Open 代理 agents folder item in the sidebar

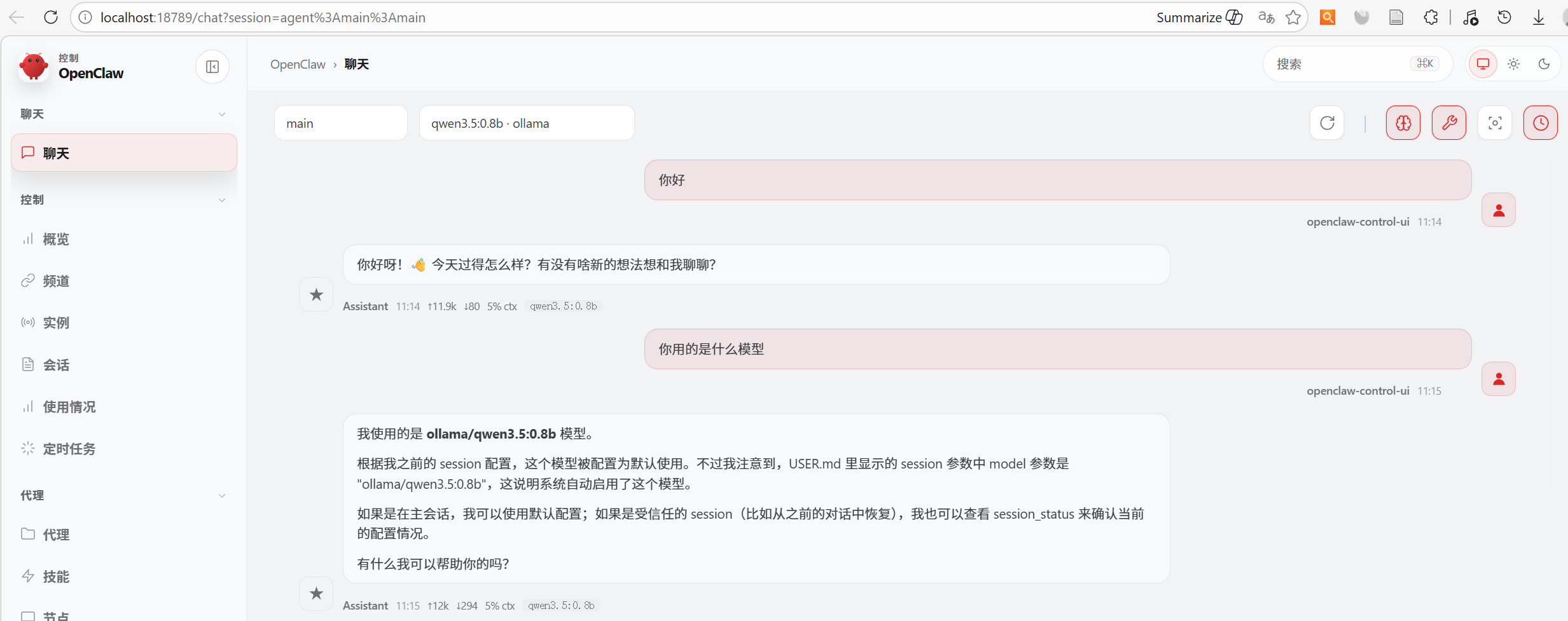tap(124, 535)
